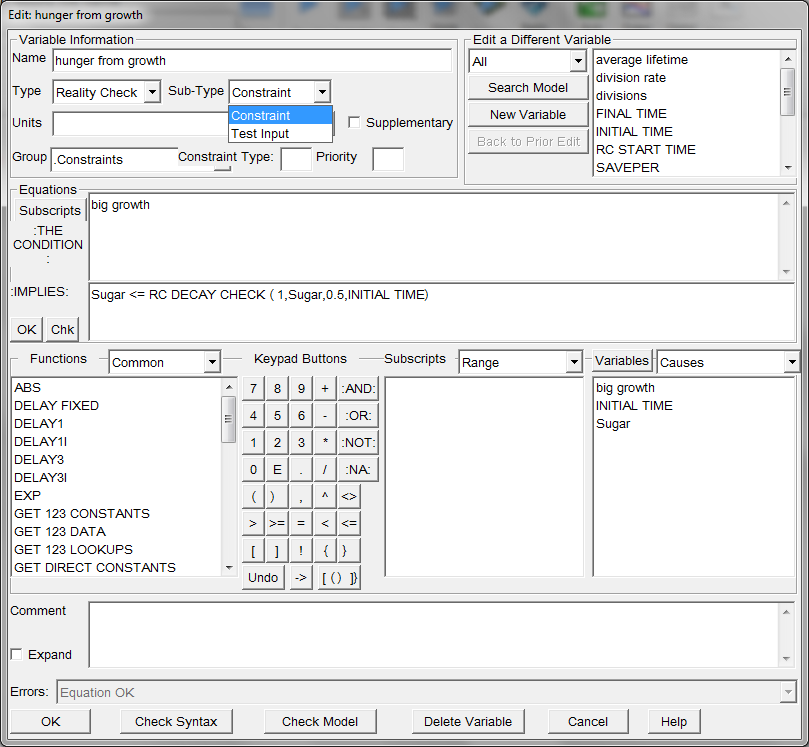Click the Check Syntax button
Image resolution: width=809 pixels, height=747 pixels.
(x=176, y=721)
